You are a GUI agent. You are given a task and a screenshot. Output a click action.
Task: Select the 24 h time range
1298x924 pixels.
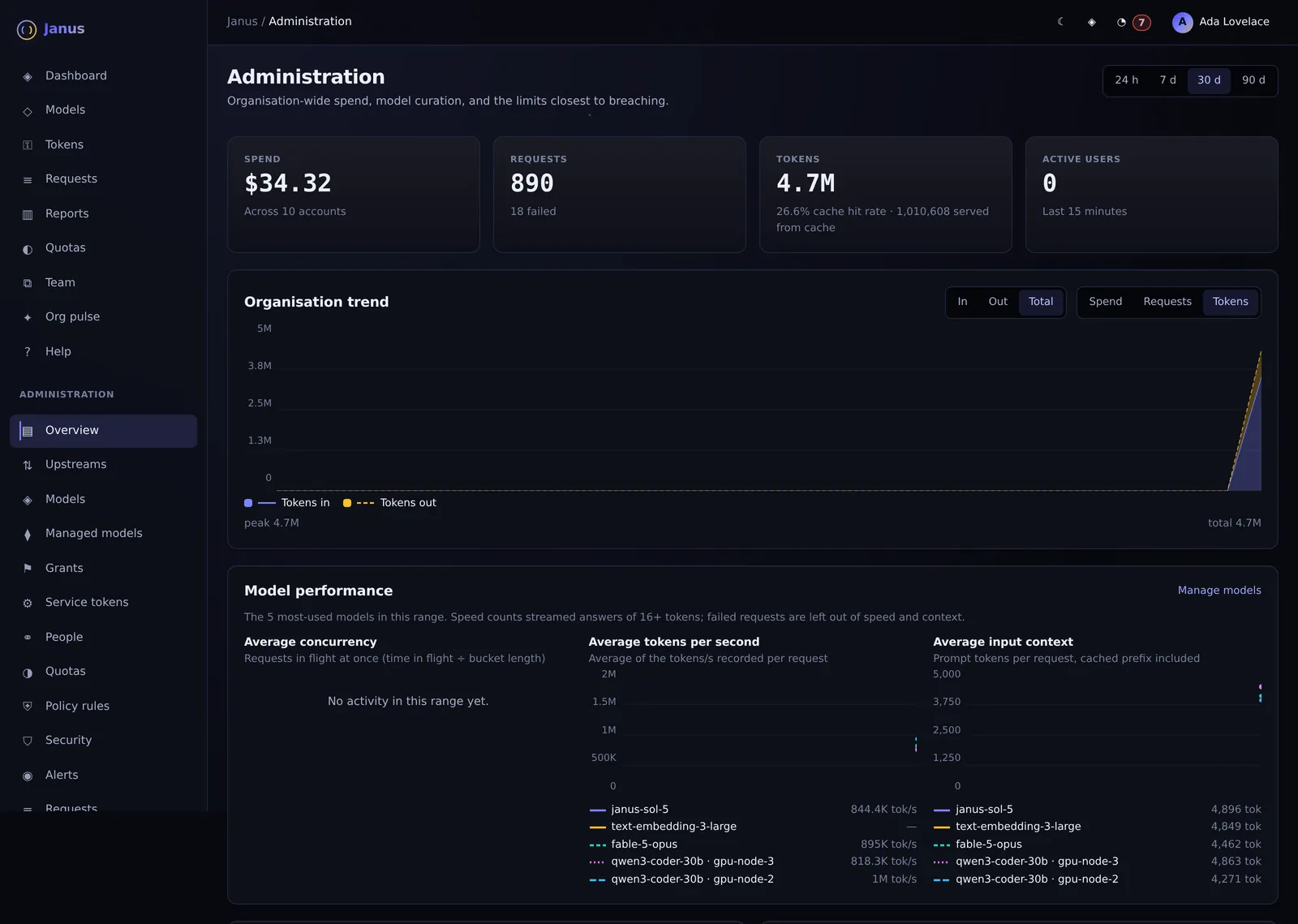coord(1126,80)
